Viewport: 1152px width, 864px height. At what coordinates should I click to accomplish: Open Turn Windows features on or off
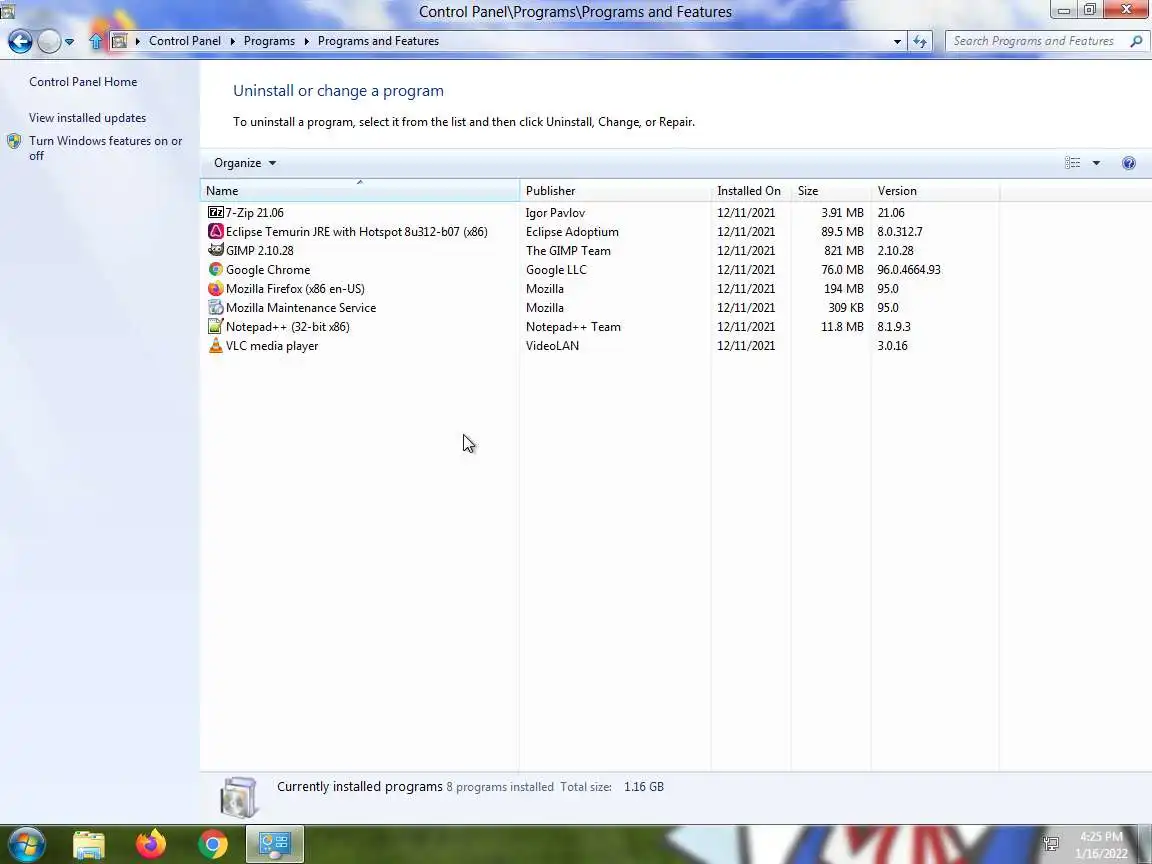tap(105, 148)
